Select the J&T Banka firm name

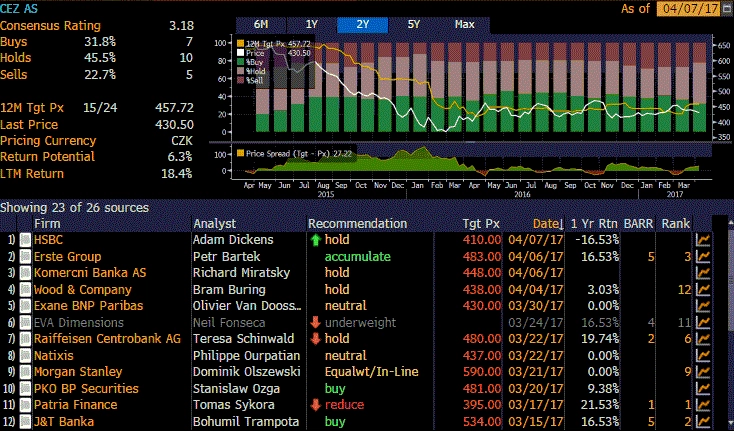click(64, 422)
